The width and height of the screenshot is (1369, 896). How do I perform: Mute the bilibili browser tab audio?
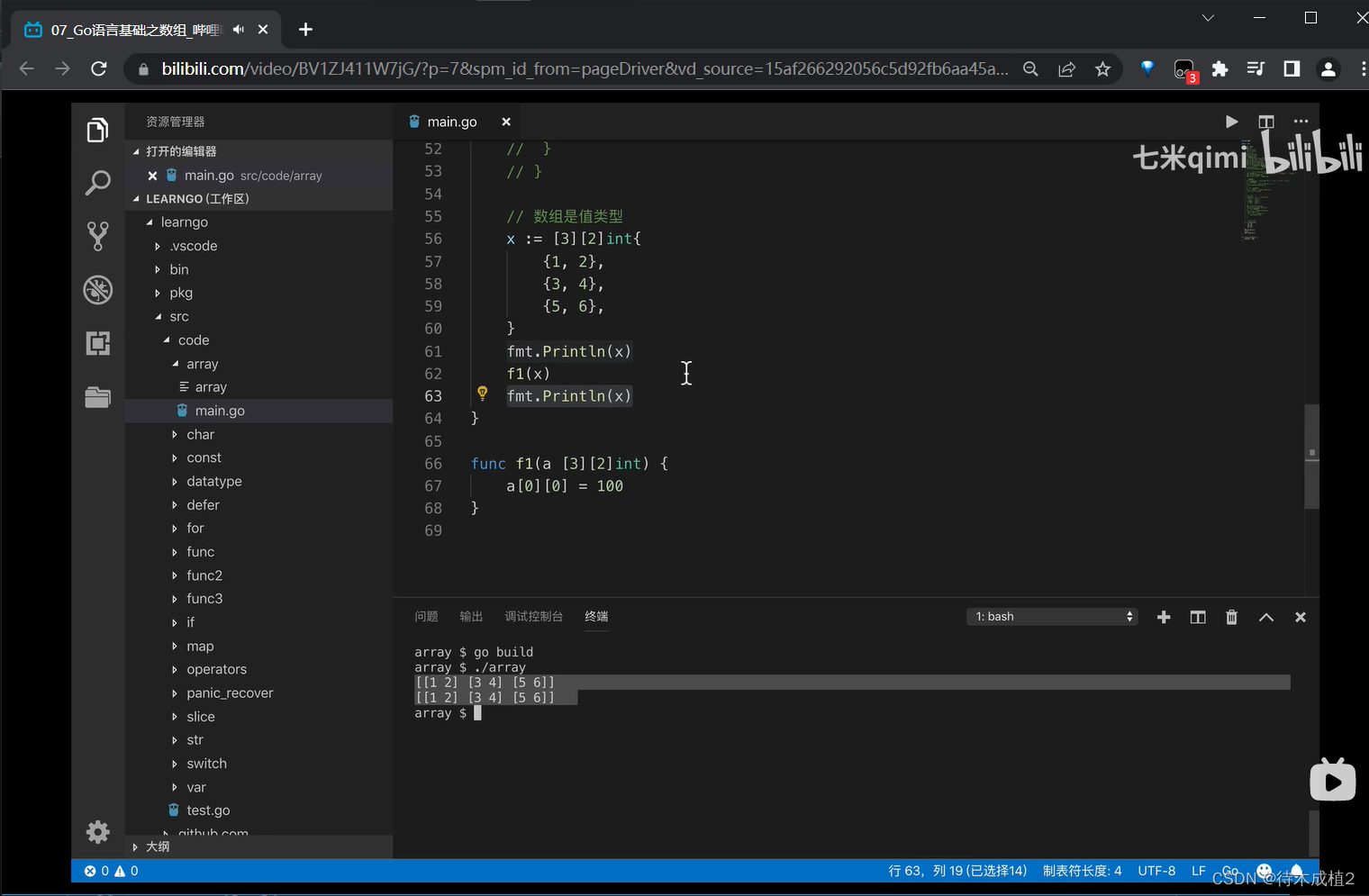[238, 30]
